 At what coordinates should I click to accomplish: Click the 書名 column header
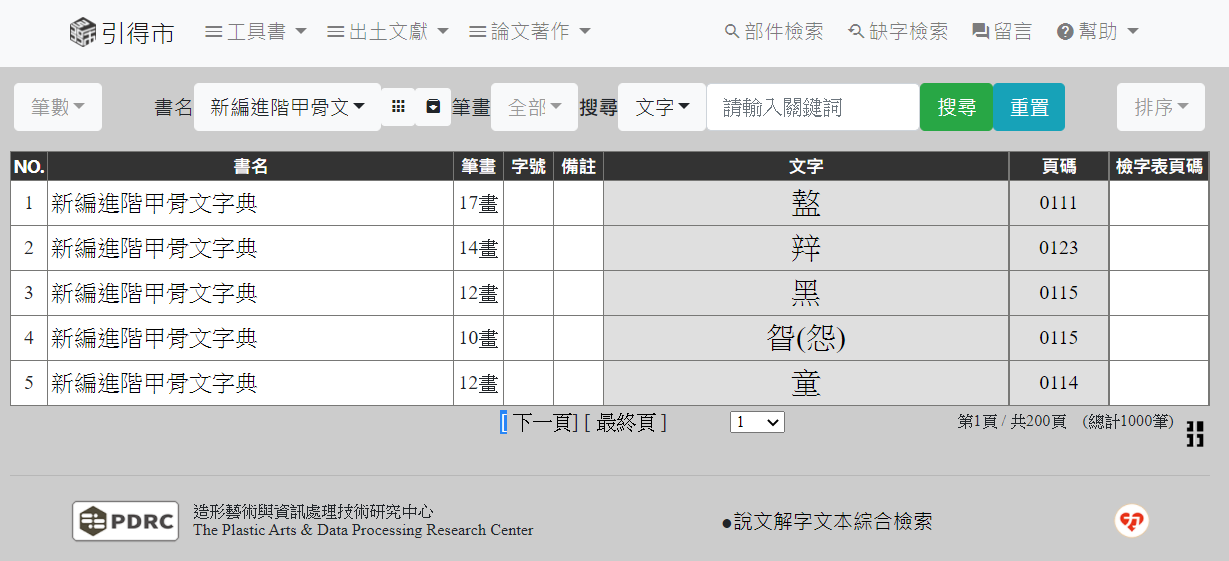point(250,166)
